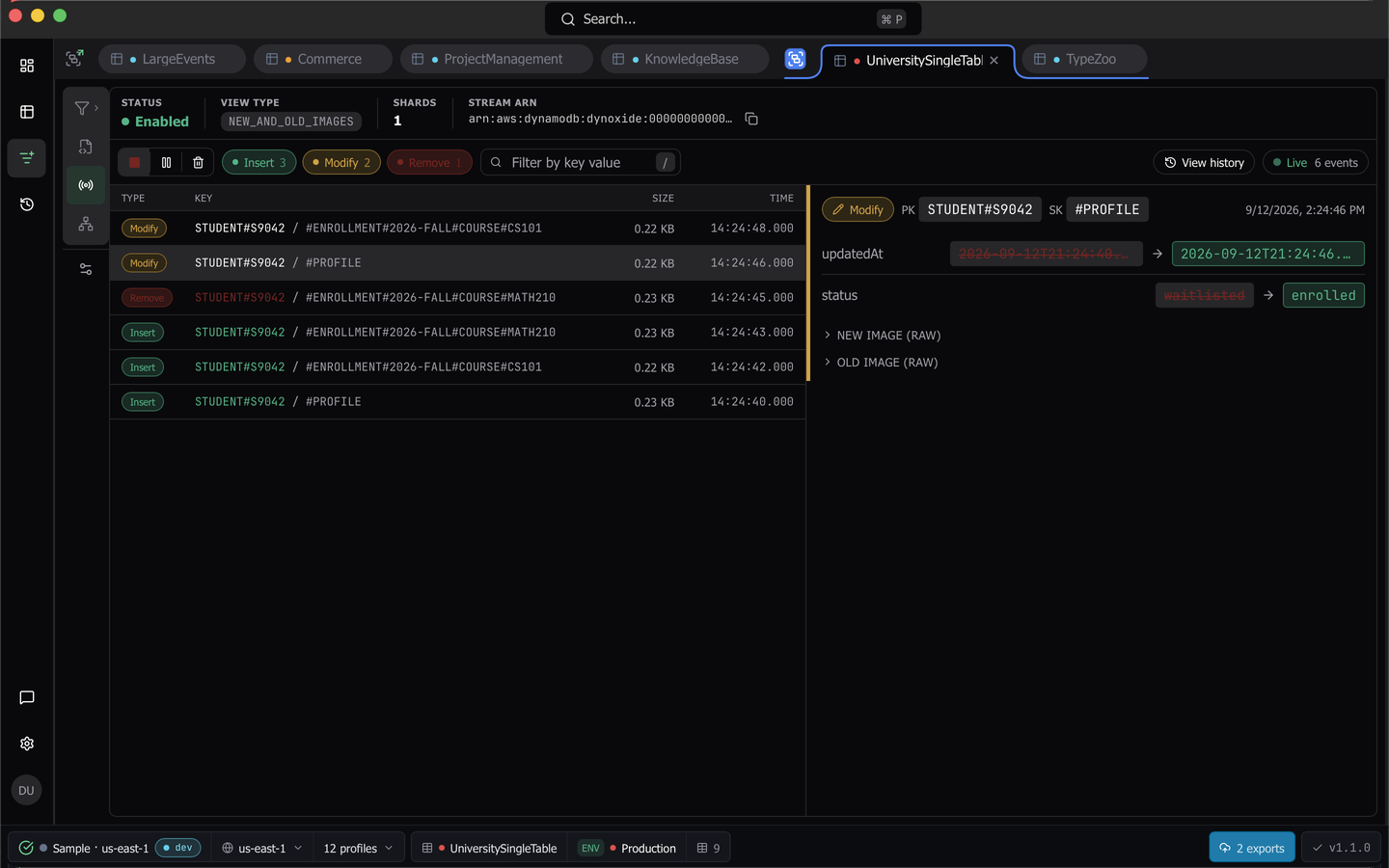Toggle the Insert 3 event filter
Screen dimensions: 1389x868
(x=259, y=163)
